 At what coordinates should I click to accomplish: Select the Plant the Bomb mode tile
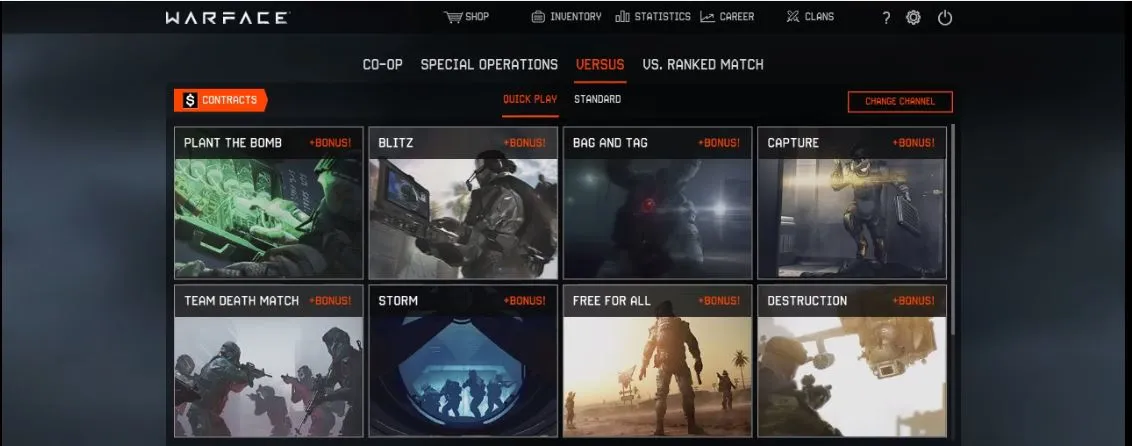tap(269, 203)
